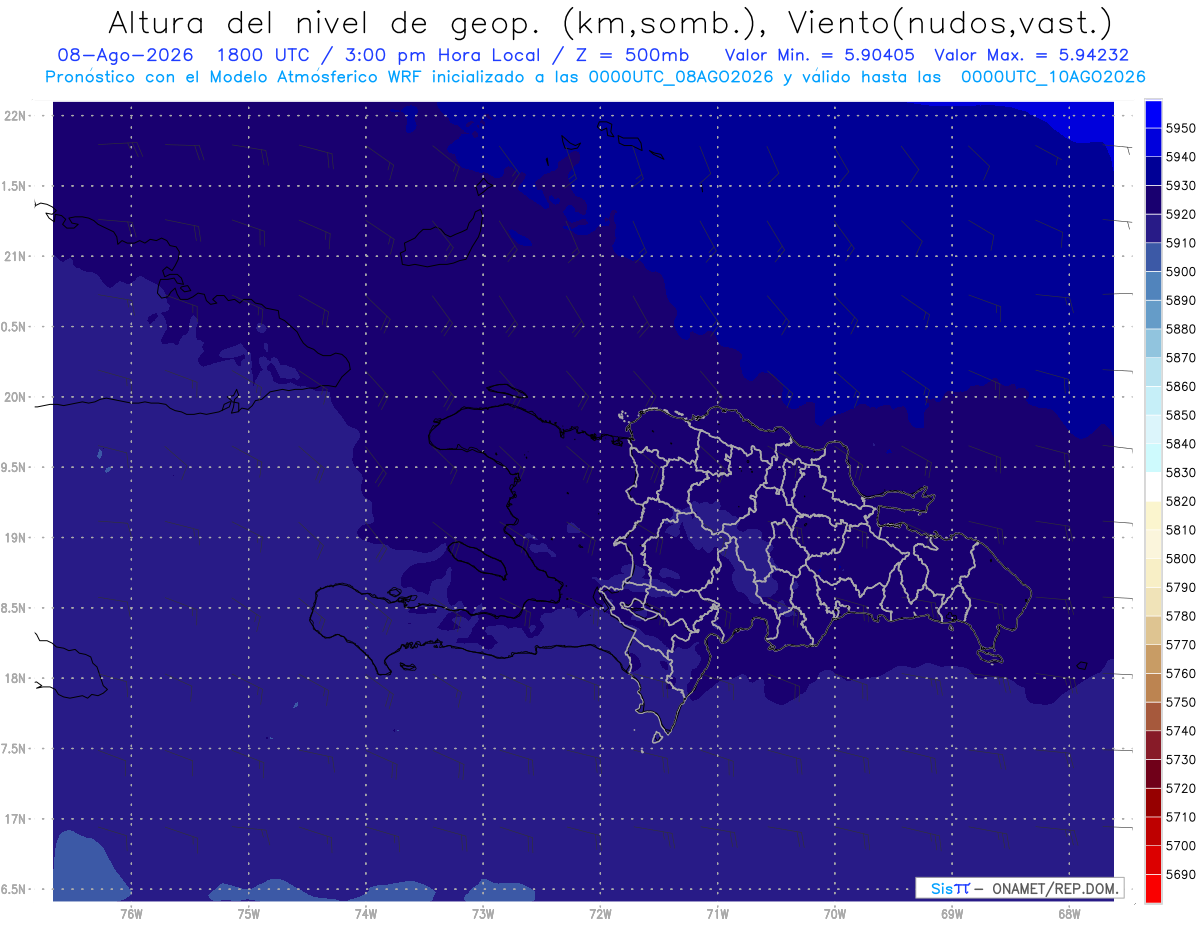Click the '5910' legend value
The image size is (1200, 927).
(x=1181, y=243)
